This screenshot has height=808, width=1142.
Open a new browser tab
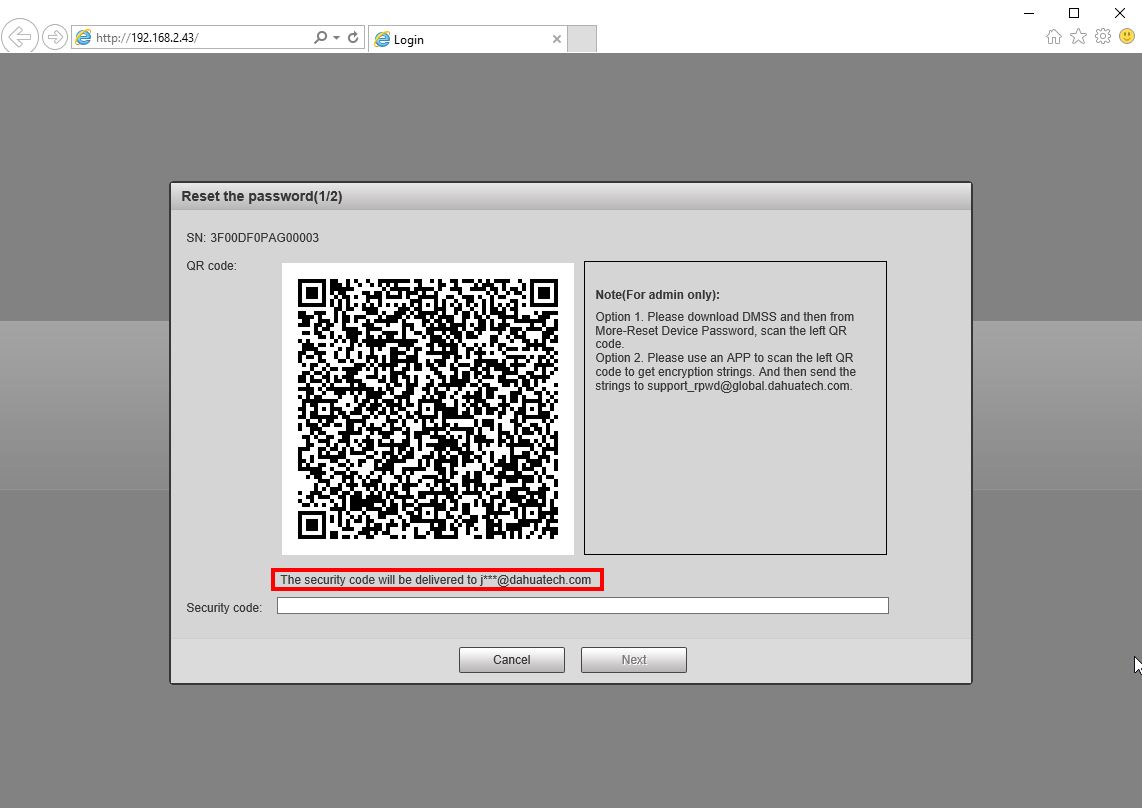click(x=582, y=38)
